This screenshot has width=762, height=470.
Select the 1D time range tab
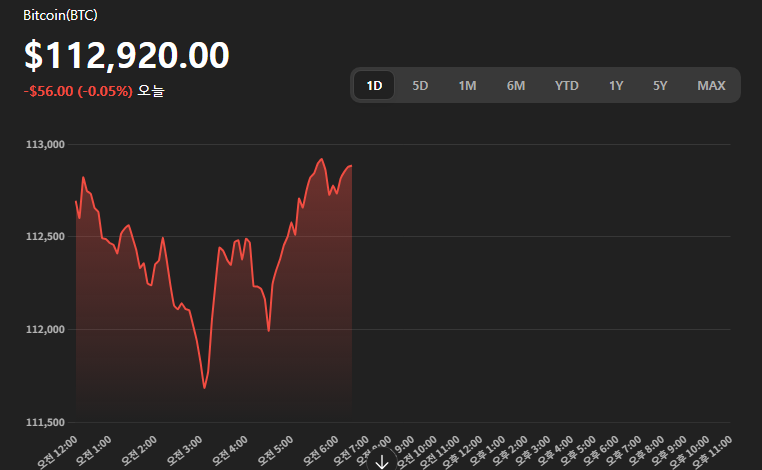374,85
